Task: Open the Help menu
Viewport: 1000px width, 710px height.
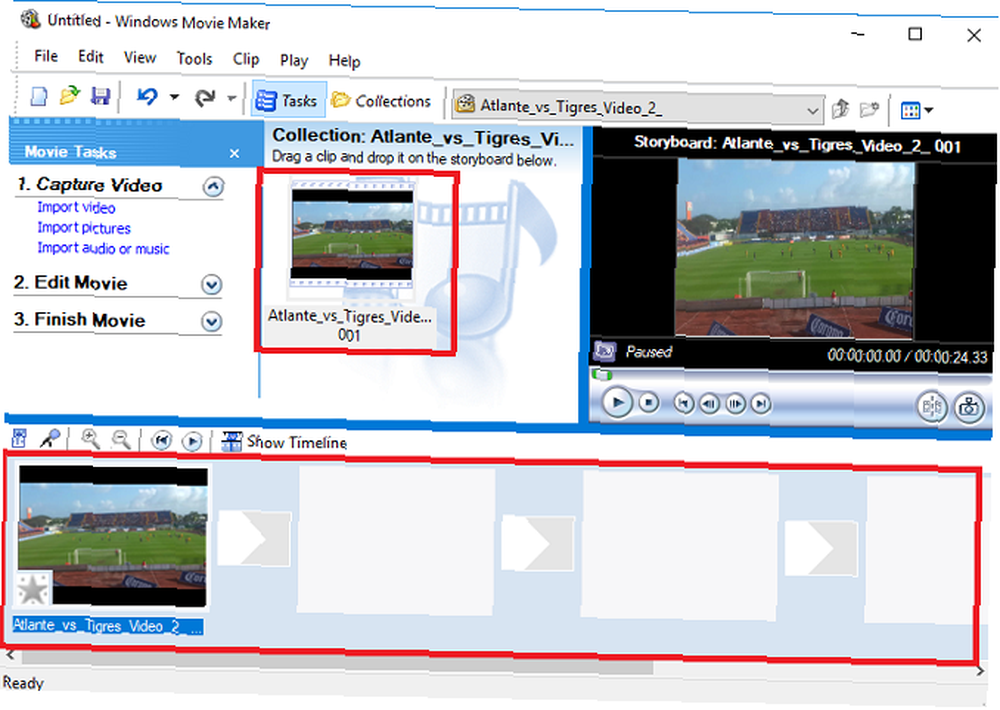Action: [x=344, y=61]
